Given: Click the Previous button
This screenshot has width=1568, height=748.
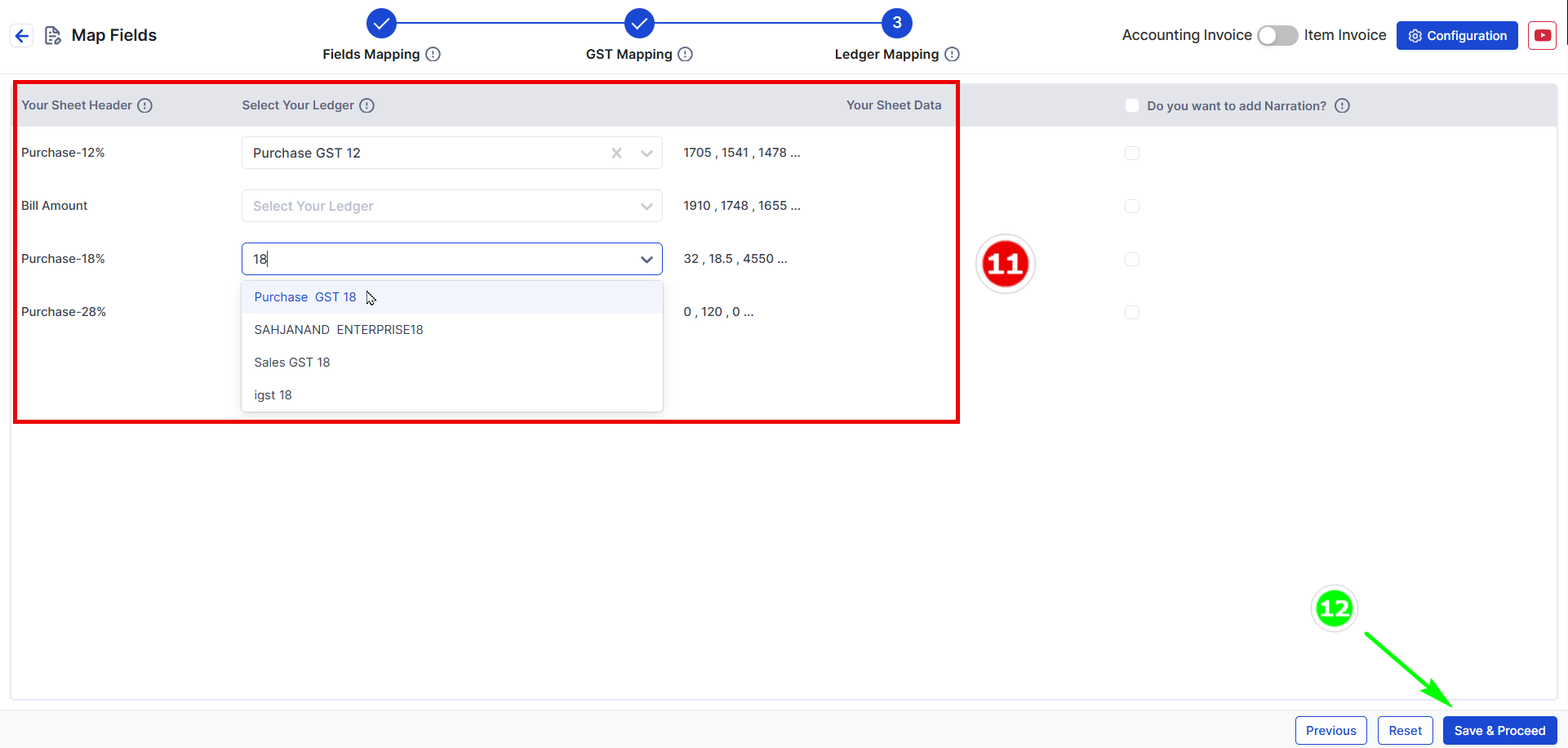Looking at the screenshot, I should [x=1330, y=730].
